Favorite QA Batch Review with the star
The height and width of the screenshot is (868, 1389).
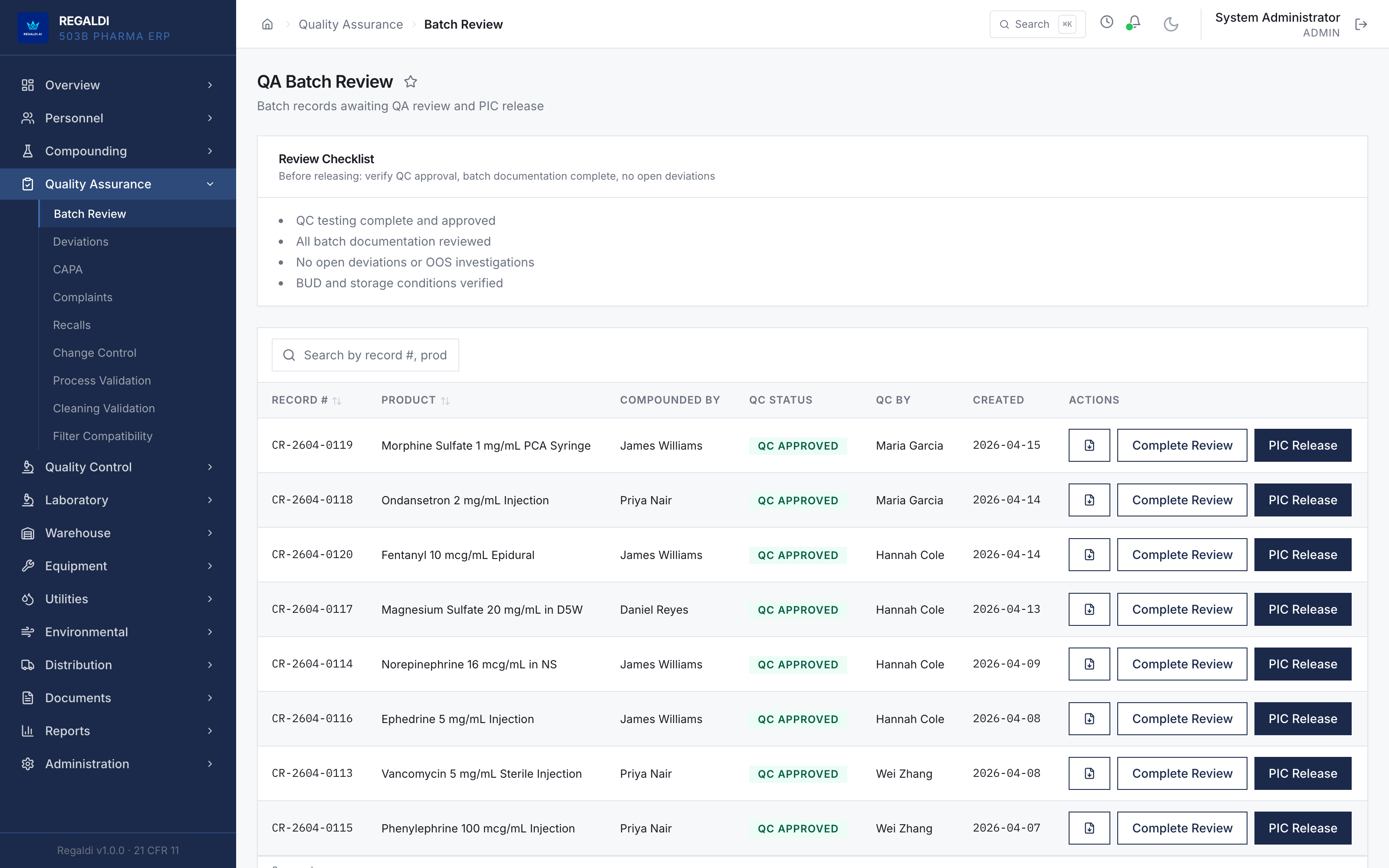[x=410, y=82]
